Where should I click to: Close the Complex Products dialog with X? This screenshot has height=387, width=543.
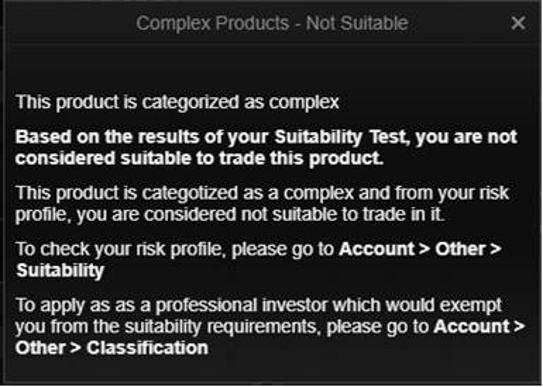(518, 23)
